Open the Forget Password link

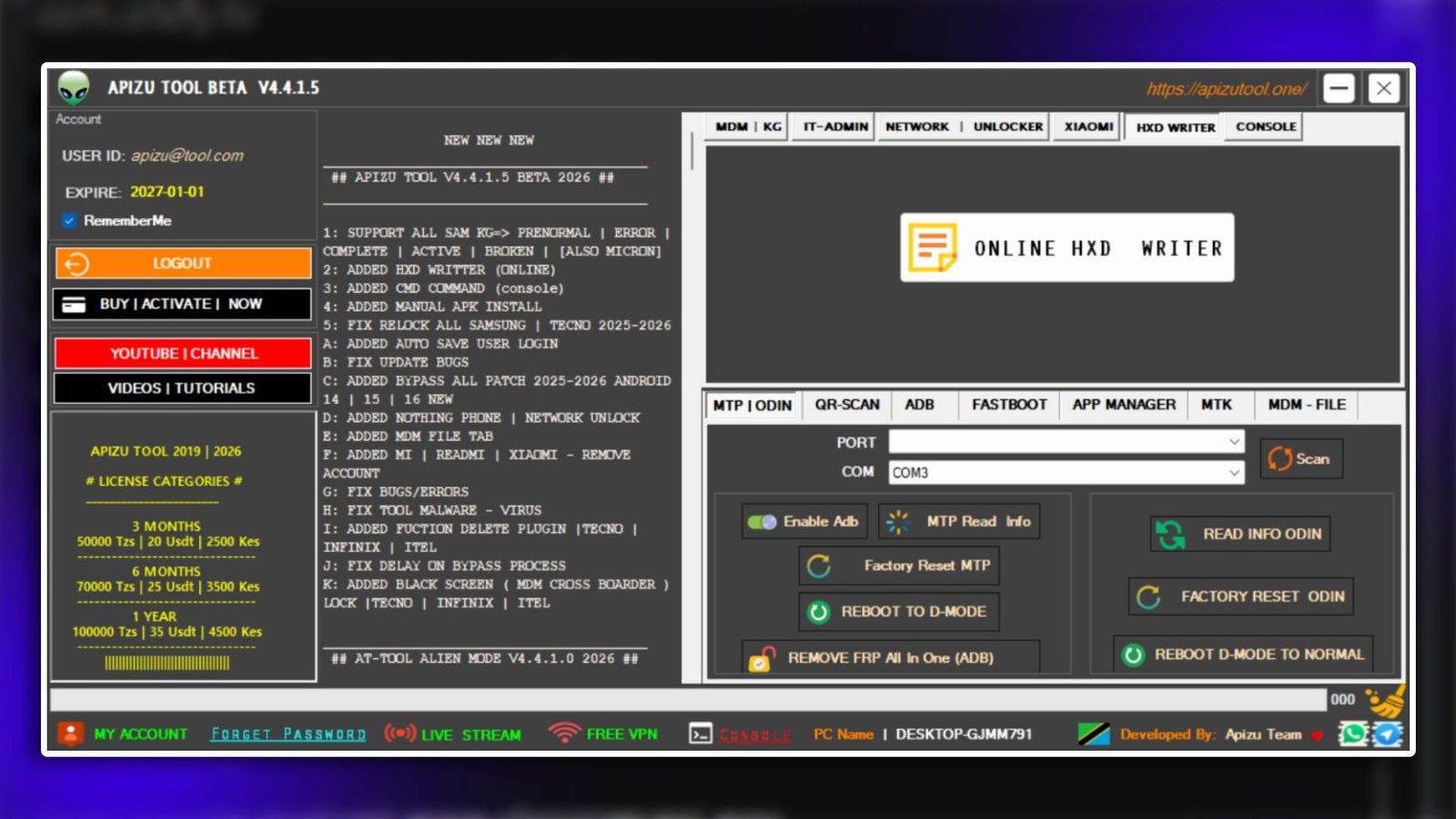[287, 733]
